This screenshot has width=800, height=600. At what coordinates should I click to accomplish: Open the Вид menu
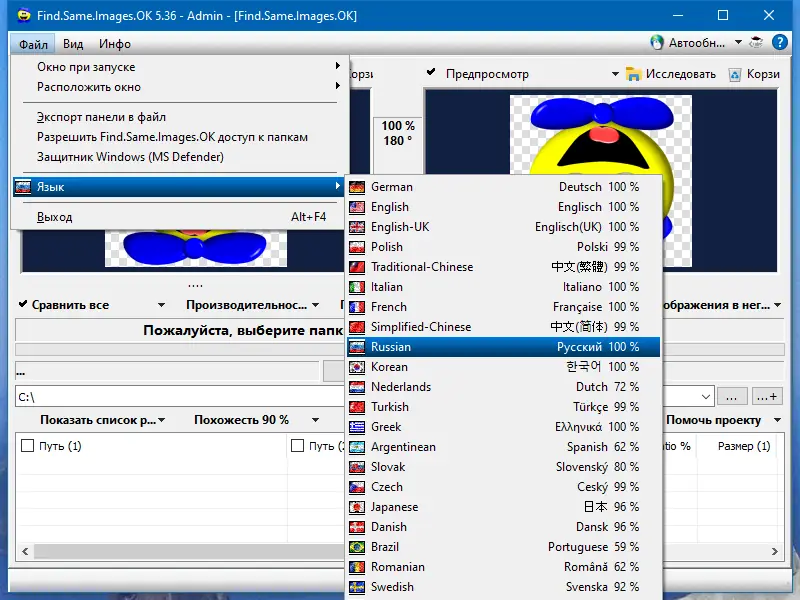click(73, 44)
